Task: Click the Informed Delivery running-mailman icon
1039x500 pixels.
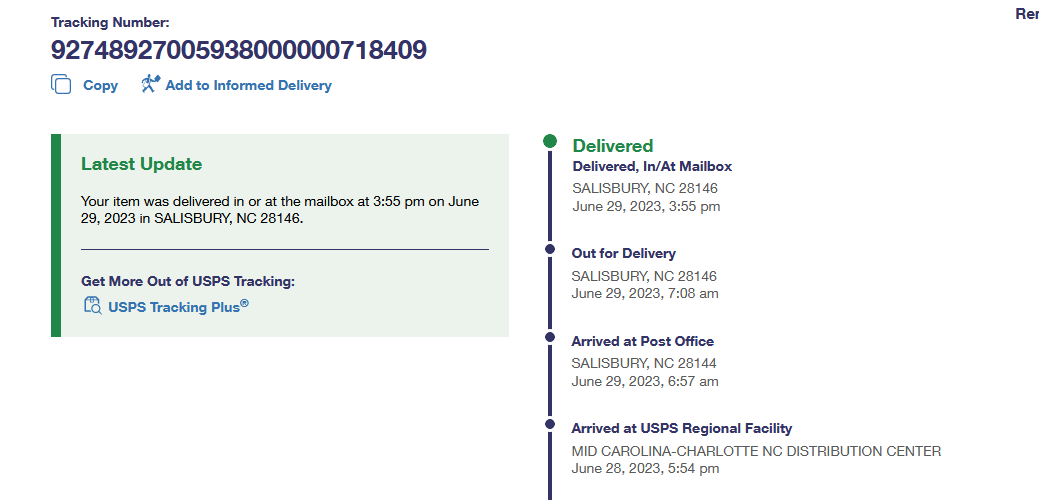Action: tap(150, 84)
